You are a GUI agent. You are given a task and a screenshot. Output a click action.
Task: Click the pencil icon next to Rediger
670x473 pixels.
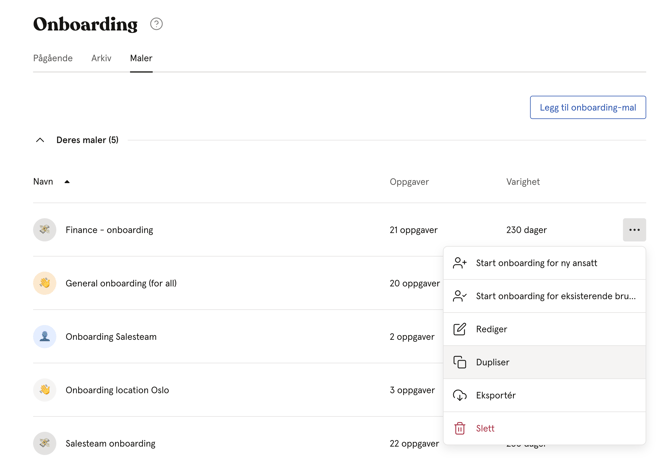(460, 329)
